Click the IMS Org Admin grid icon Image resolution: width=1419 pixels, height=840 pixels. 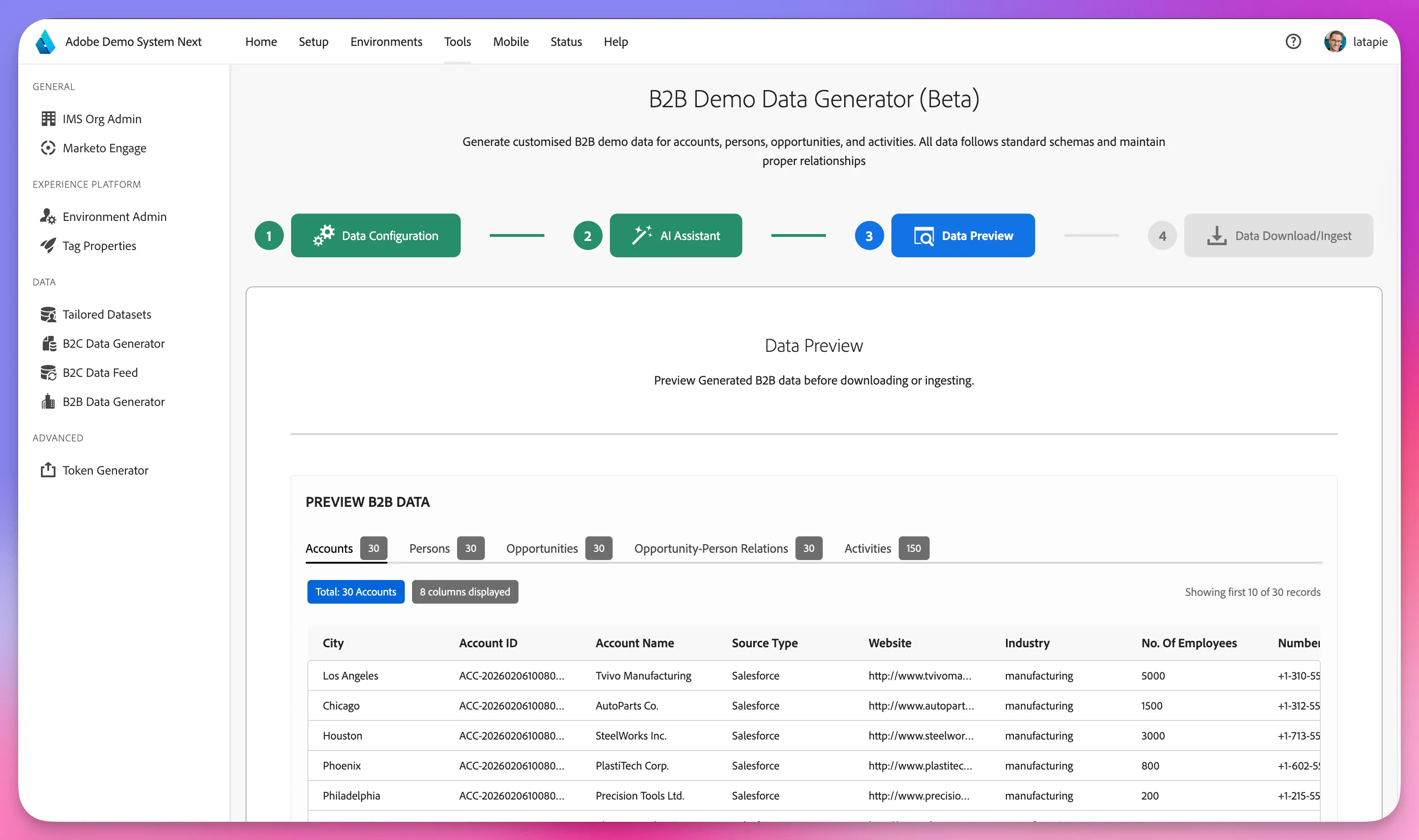click(x=48, y=119)
